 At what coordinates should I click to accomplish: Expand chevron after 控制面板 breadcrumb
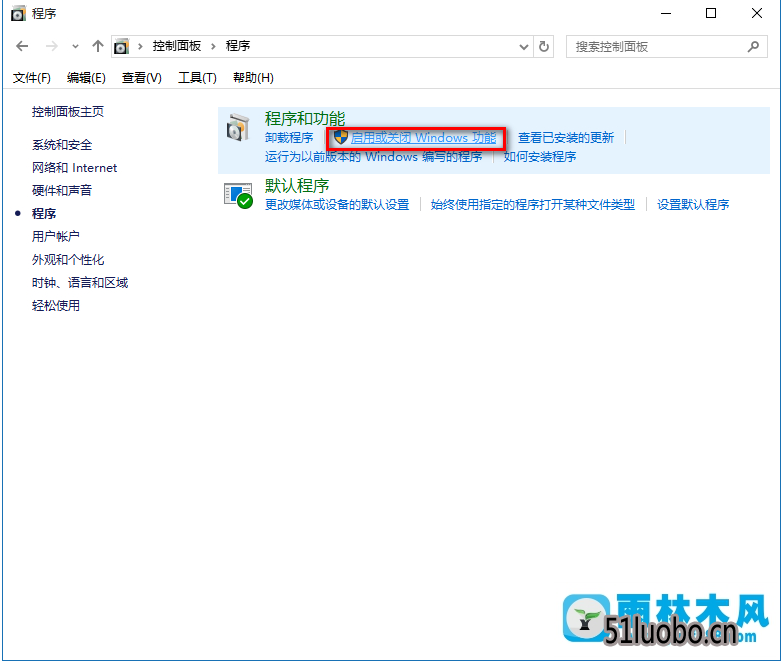(213, 46)
